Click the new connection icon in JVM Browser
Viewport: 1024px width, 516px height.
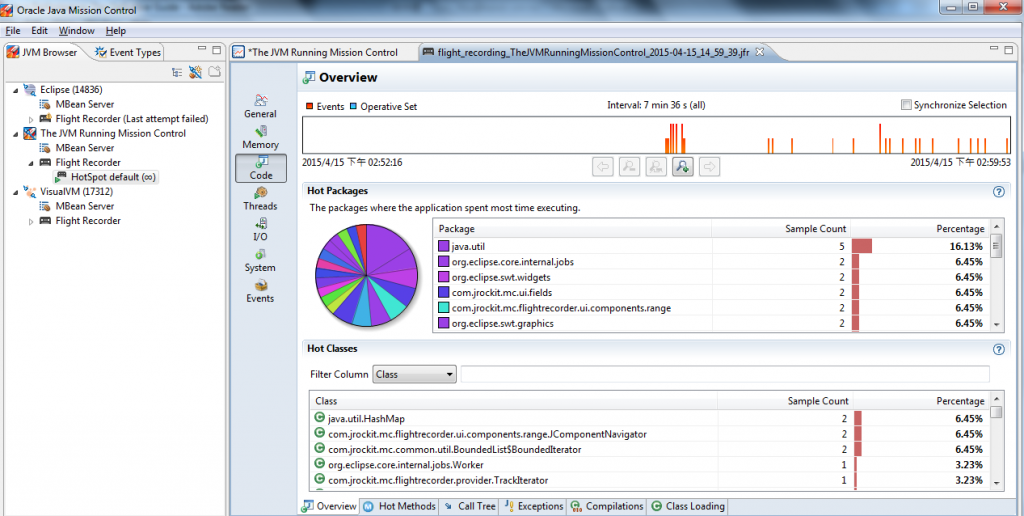click(195, 72)
